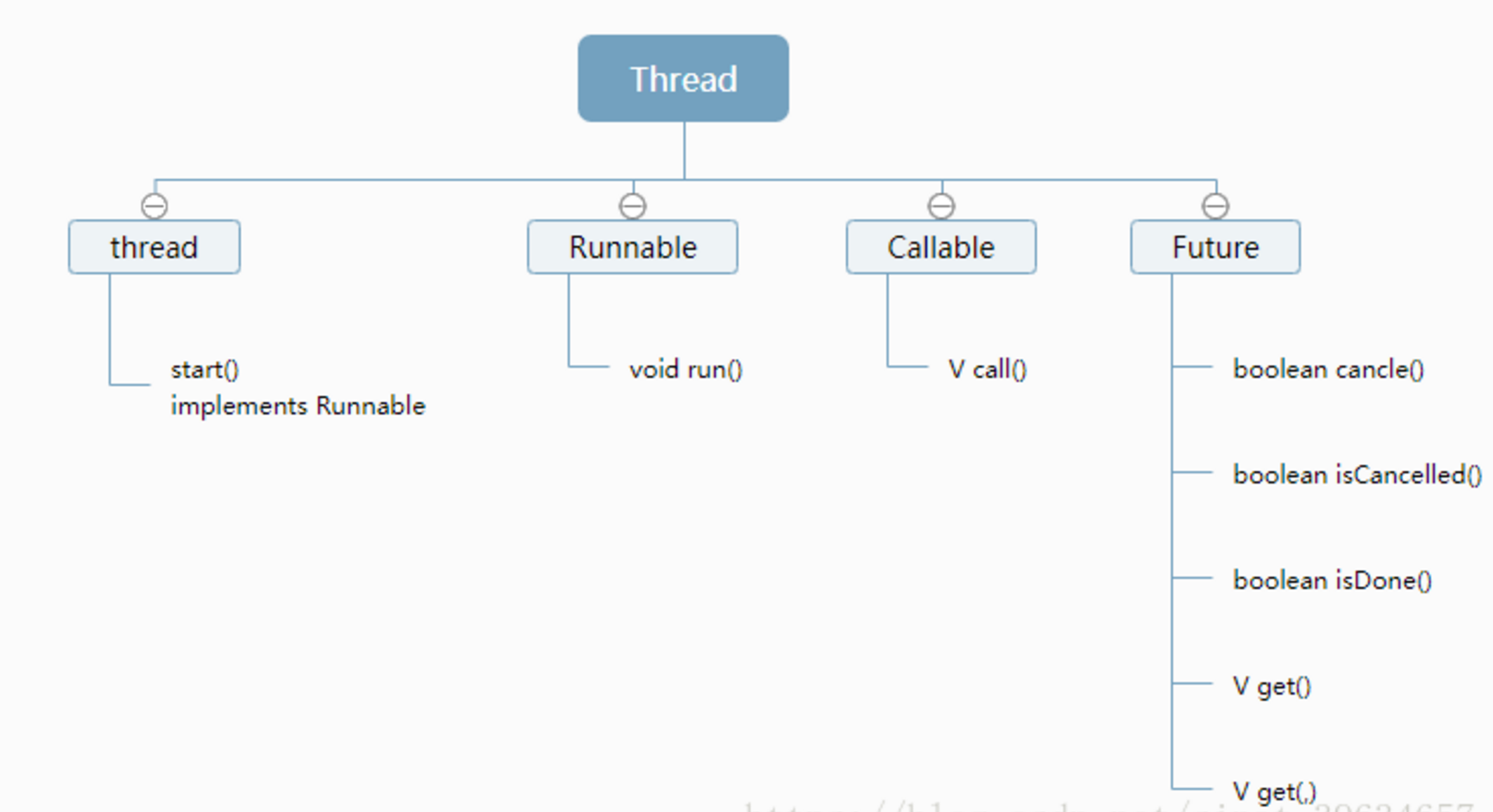Image resolution: width=1493 pixels, height=812 pixels.
Task: Click the vertical connector below Thread root
Action: tap(684, 151)
